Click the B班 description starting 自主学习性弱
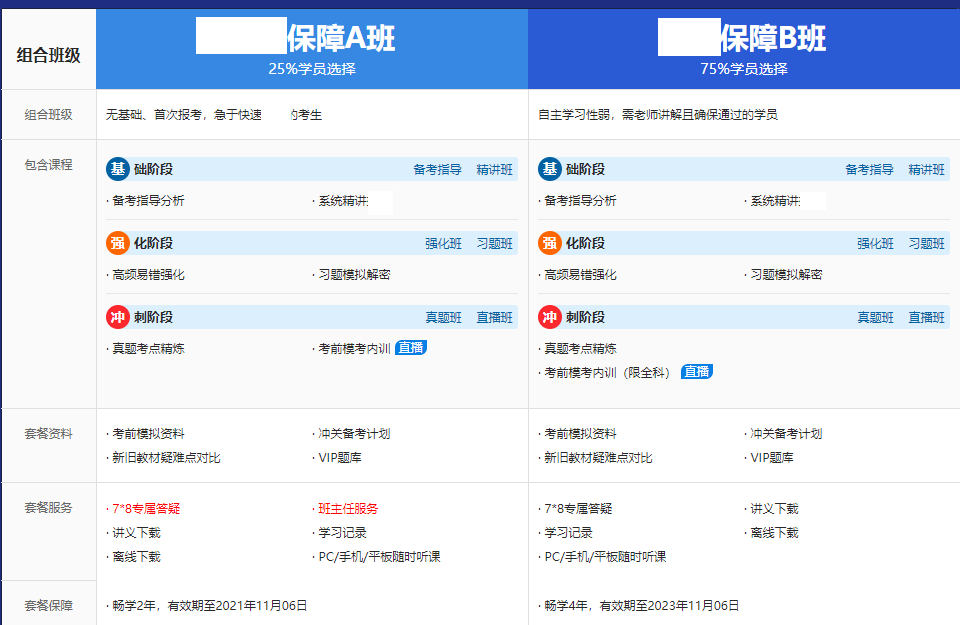Screen dimensions: 960x625 point(658,114)
